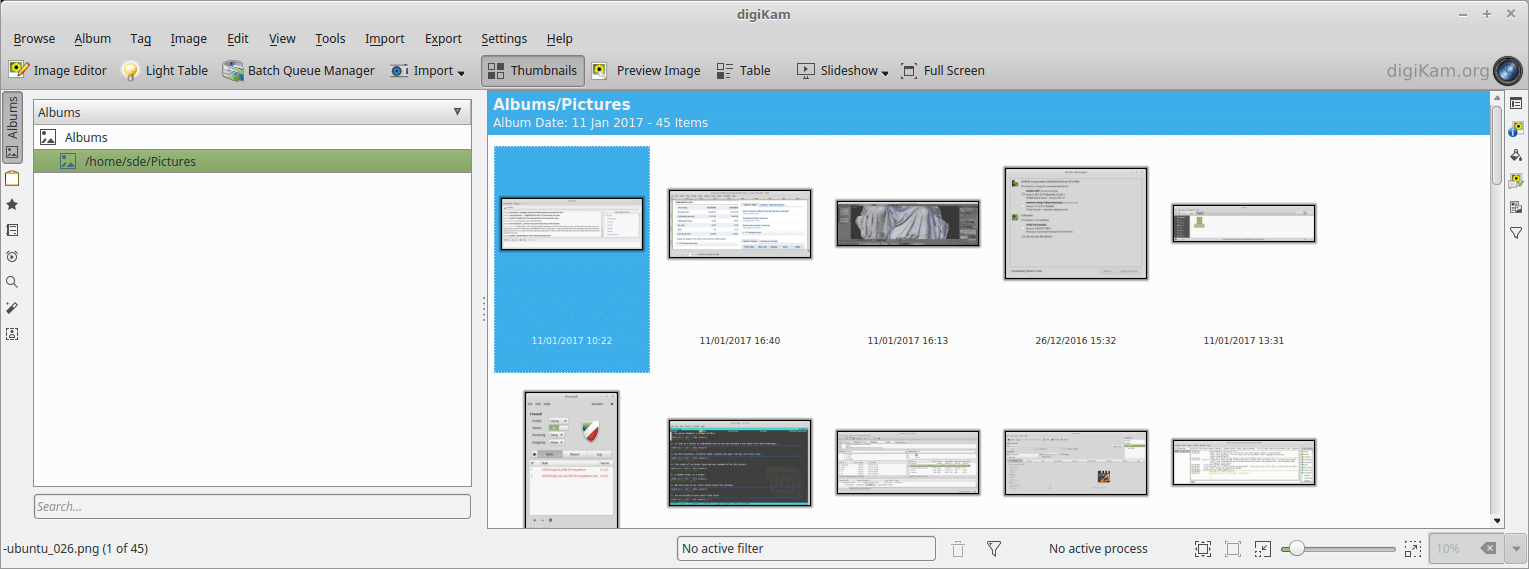1529x569 pixels.
Task: Open the People face sidebar tab
Action: [x=12, y=334]
